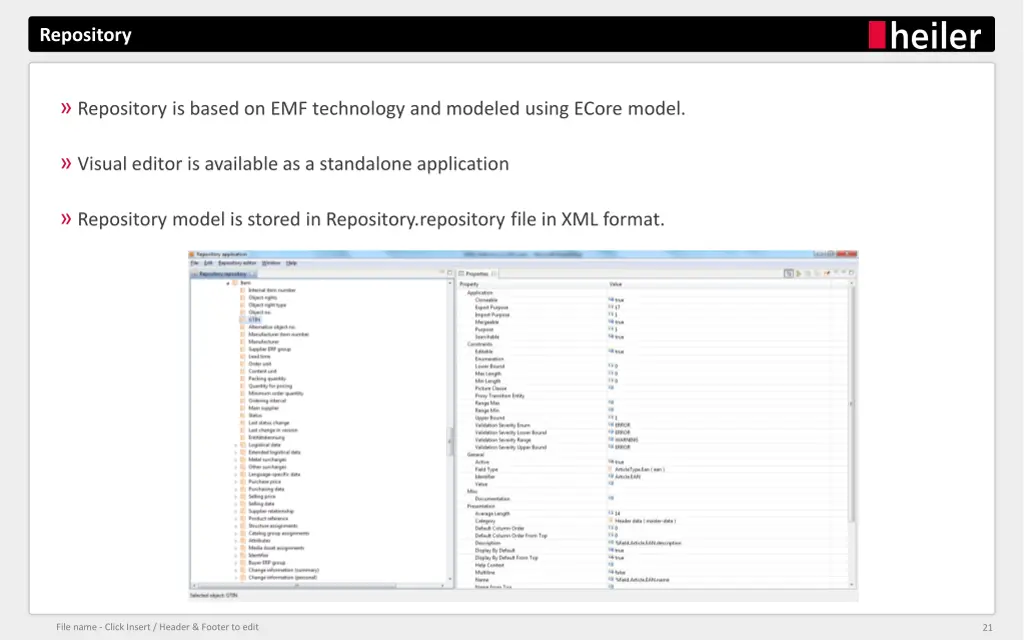1024x640 pixels.
Task: Select the Repository.repository editor tab
Action: (x=223, y=274)
